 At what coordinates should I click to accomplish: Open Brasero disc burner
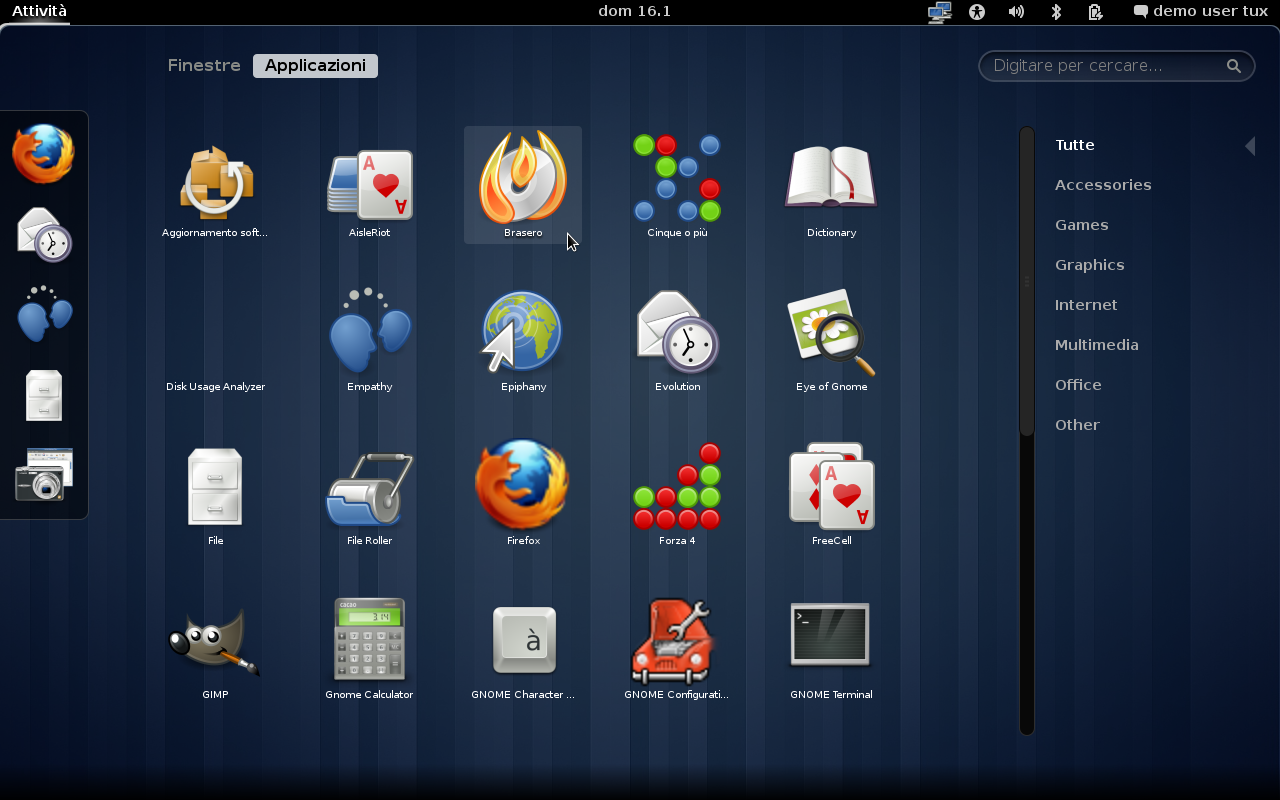pyautogui.click(x=523, y=186)
